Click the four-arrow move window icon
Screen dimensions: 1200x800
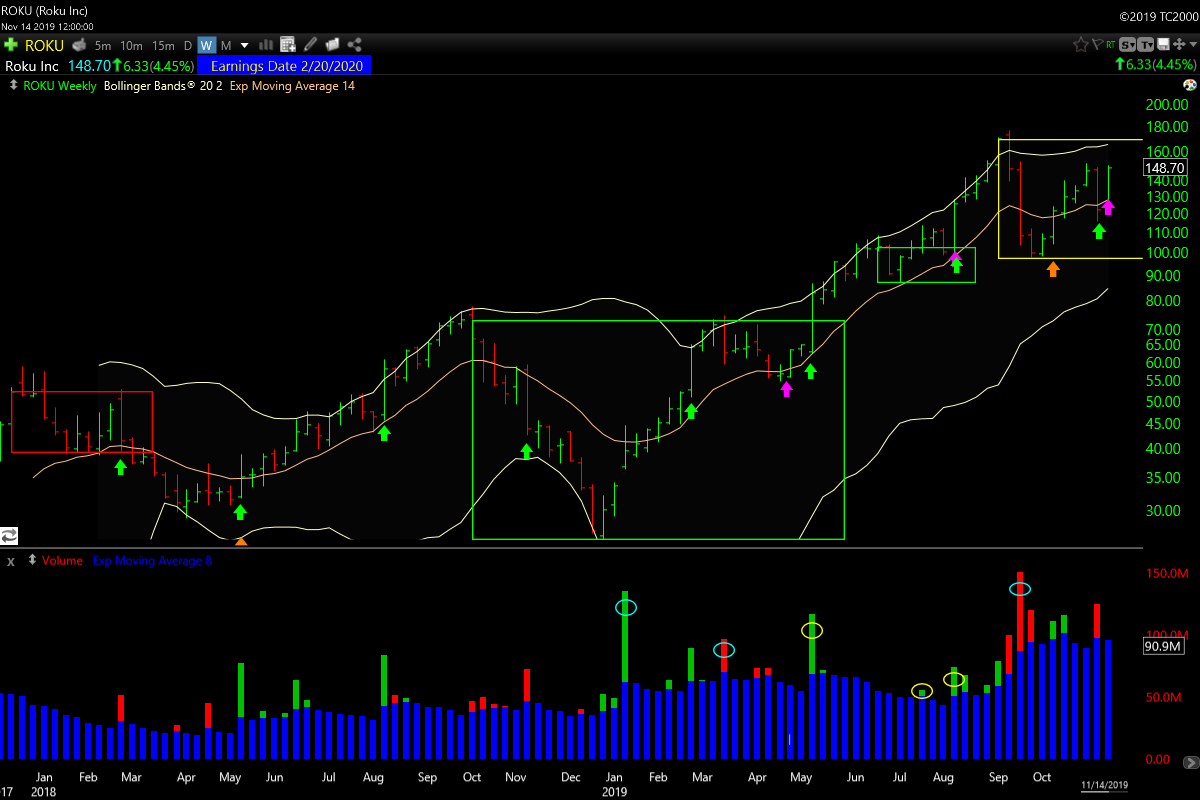tap(1177, 44)
